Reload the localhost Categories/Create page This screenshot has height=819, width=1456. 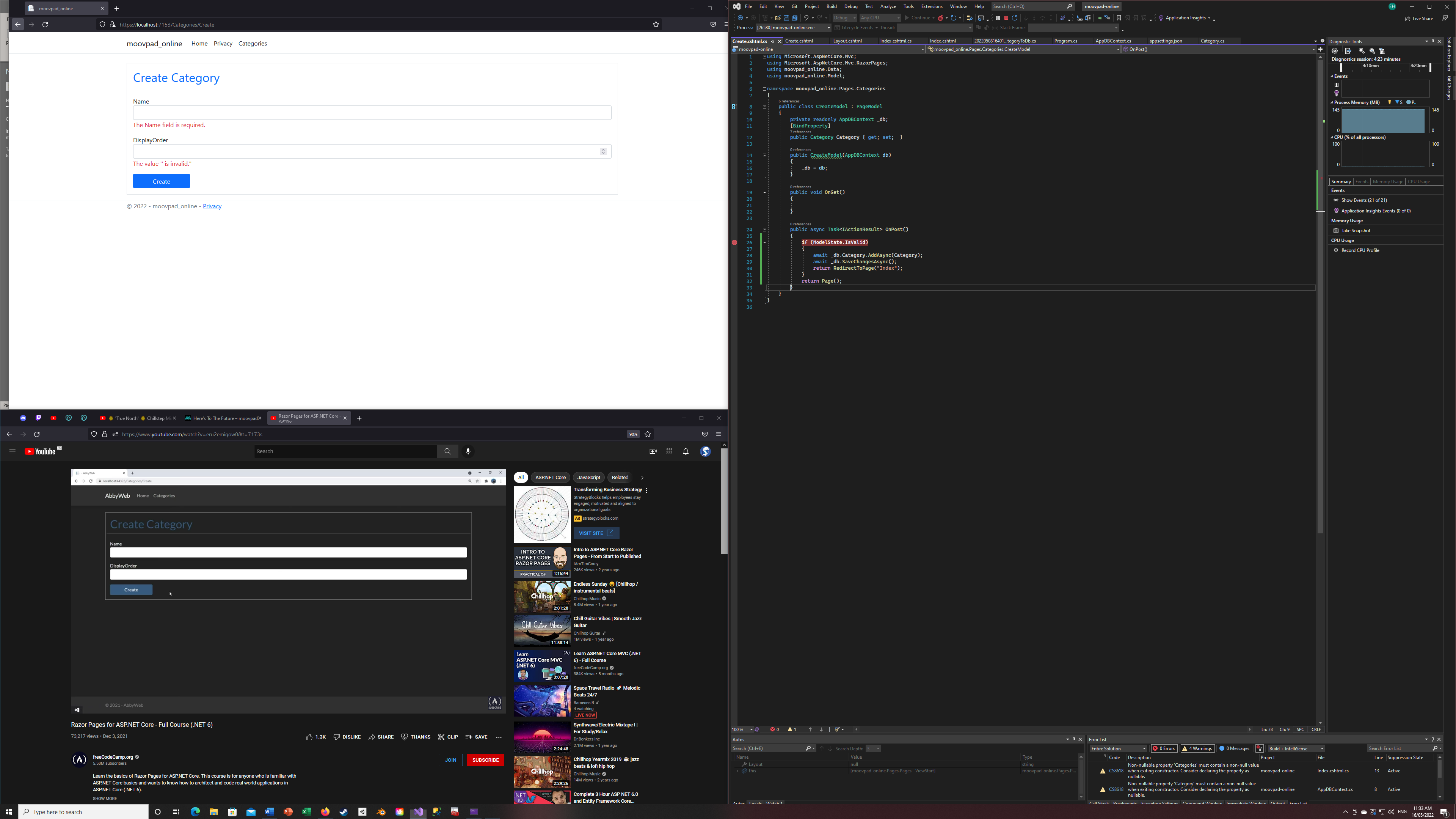[x=45, y=24]
